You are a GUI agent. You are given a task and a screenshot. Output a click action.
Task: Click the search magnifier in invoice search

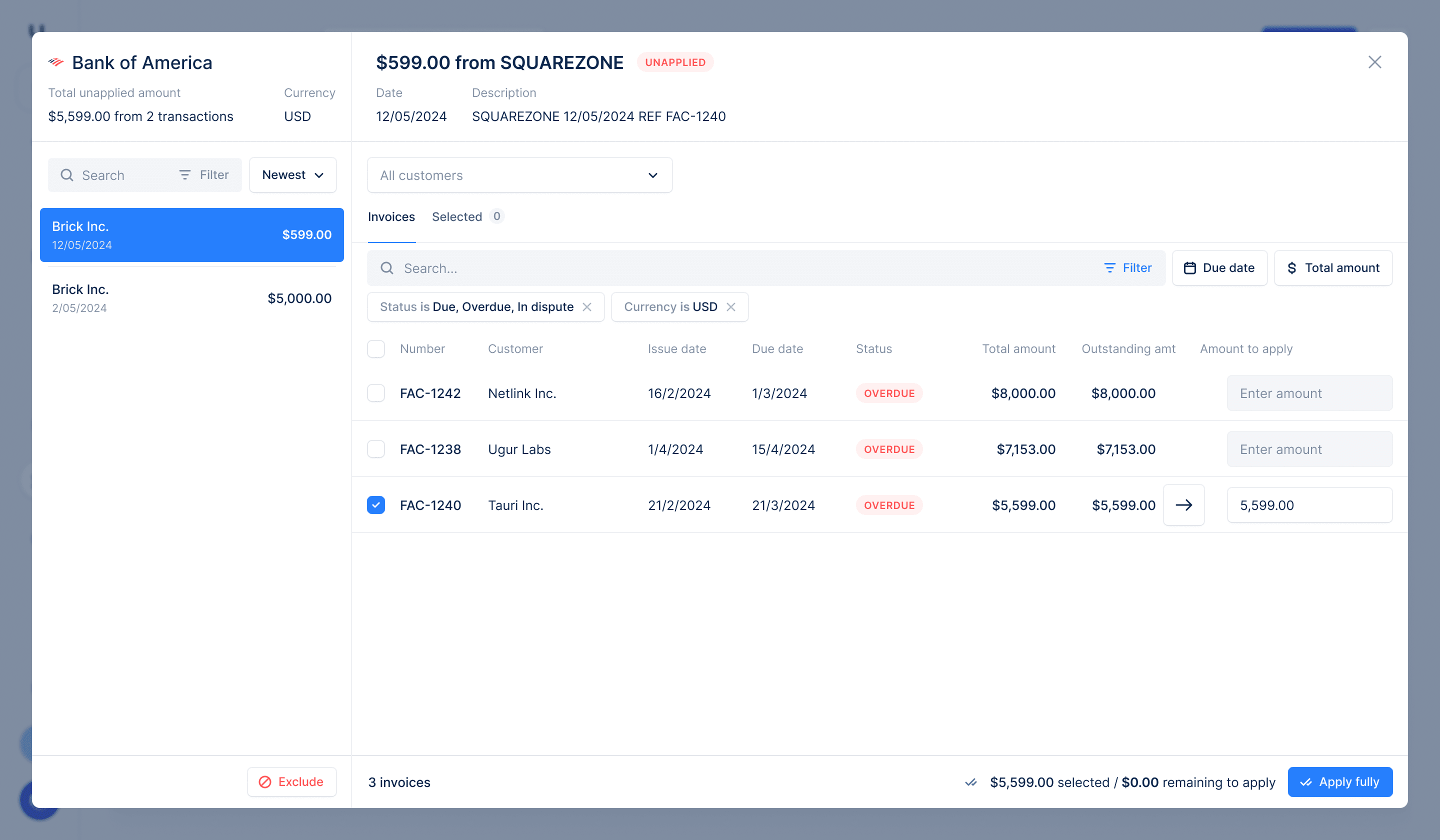pyautogui.click(x=387, y=268)
